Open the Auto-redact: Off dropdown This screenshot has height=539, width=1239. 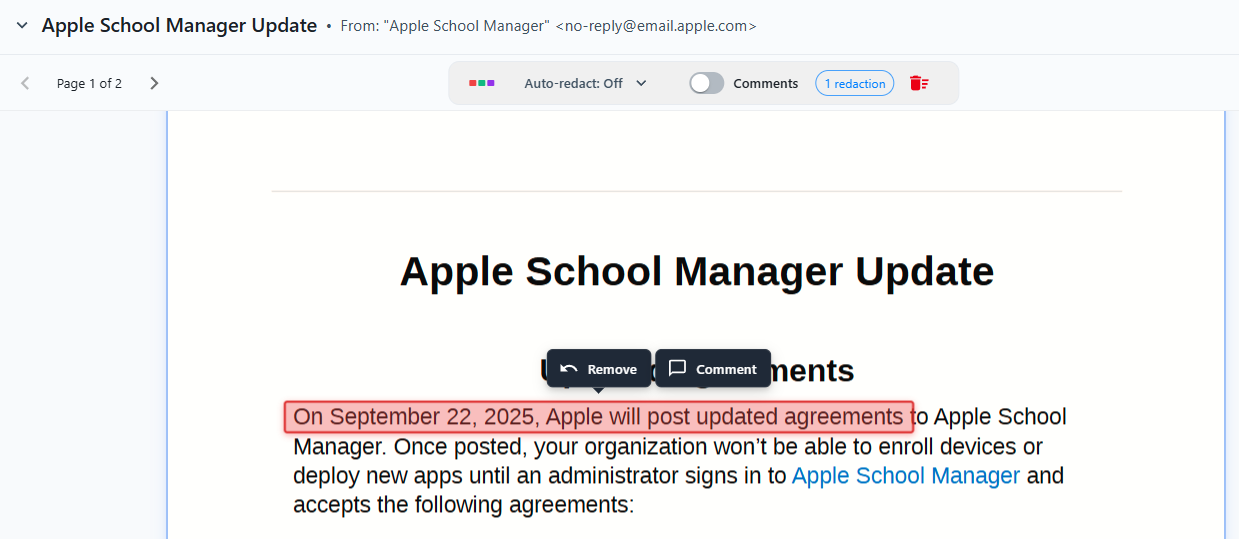(586, 83)
